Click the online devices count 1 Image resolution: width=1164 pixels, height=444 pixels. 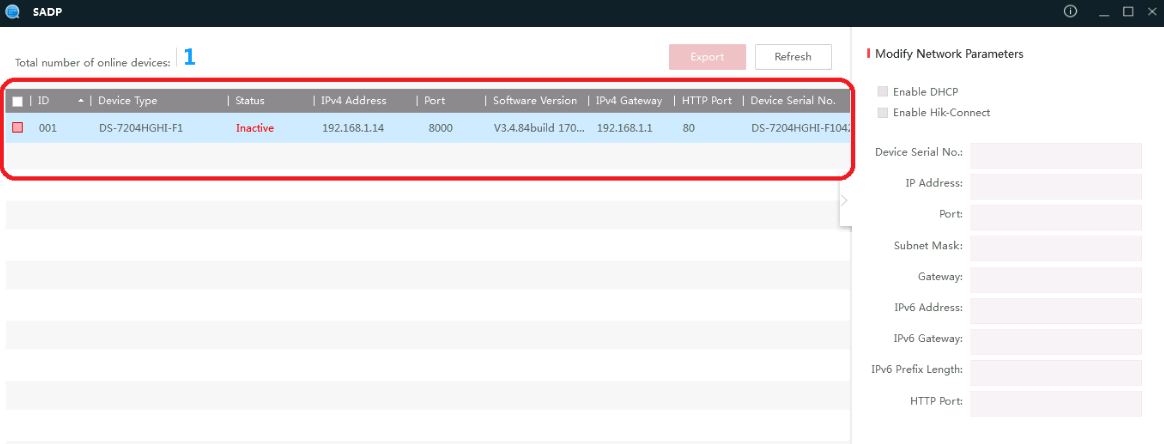[x=189, y=56]
